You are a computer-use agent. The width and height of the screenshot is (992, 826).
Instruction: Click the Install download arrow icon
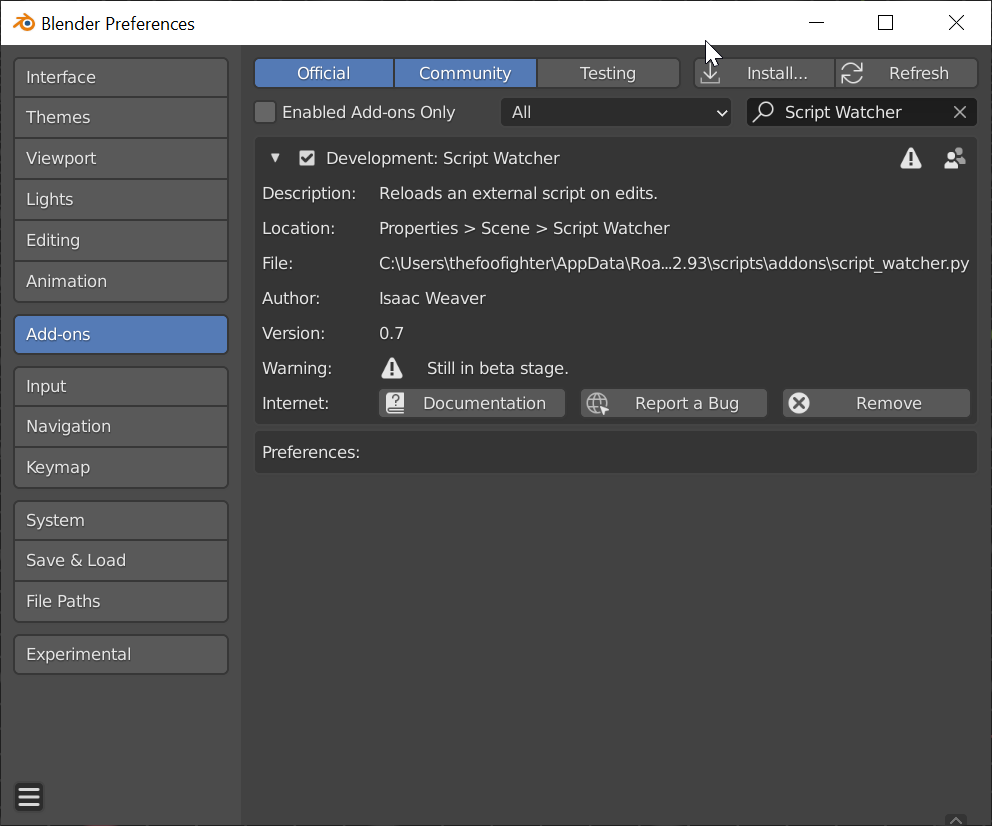[x=710, y=73]
